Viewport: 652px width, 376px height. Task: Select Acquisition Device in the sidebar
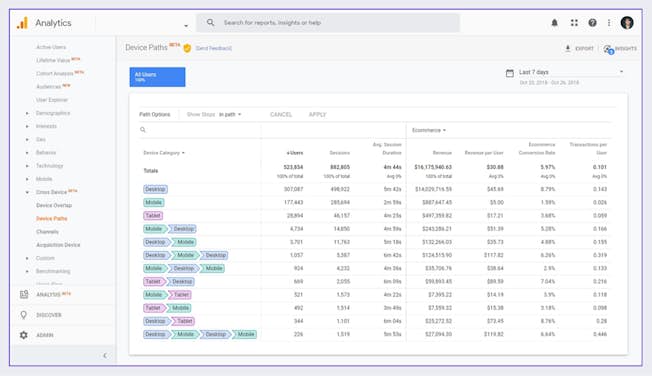point(58,245)
